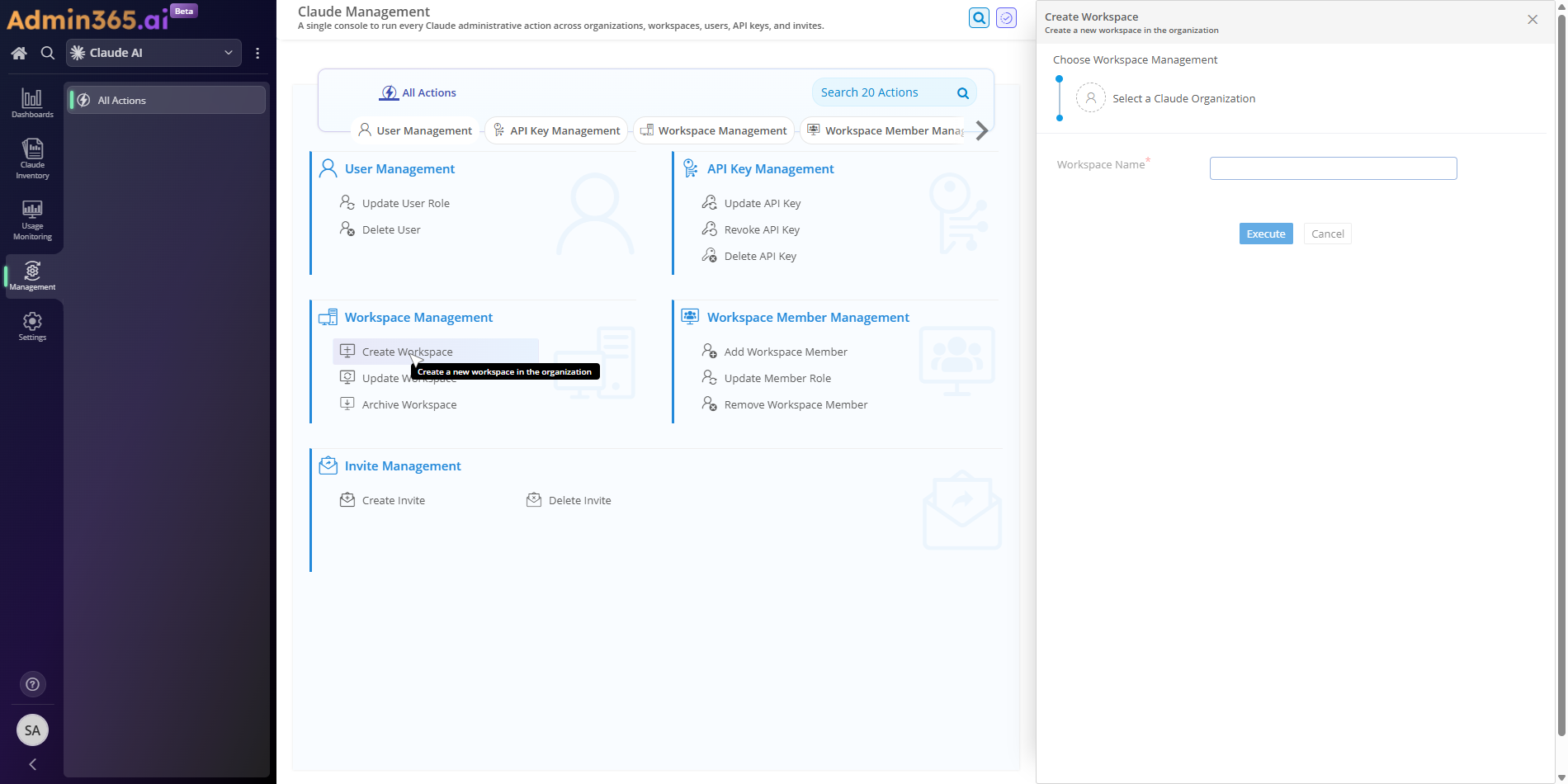1568x784 pixels.
Task: Go to the home icon in sidebar
Action: coord(19,53)
